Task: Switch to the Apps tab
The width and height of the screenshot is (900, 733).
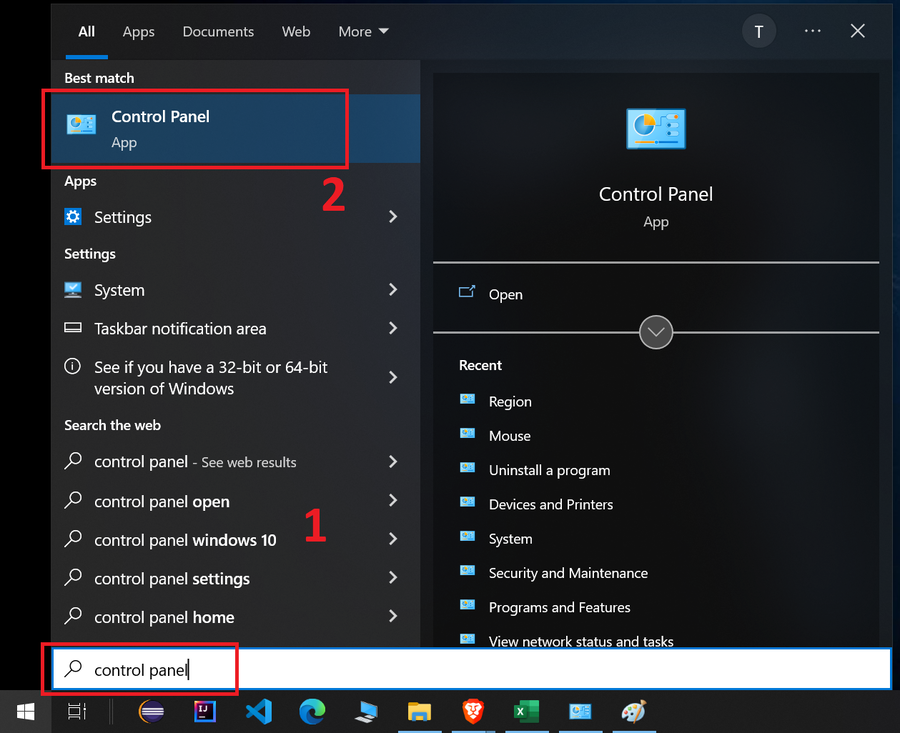Action: click(138, 32)
